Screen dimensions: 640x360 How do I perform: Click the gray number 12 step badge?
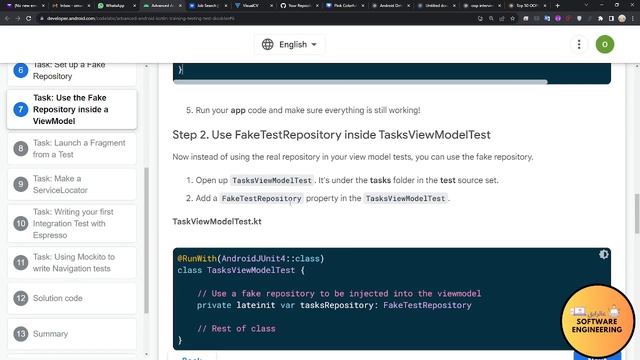point(20,298)
